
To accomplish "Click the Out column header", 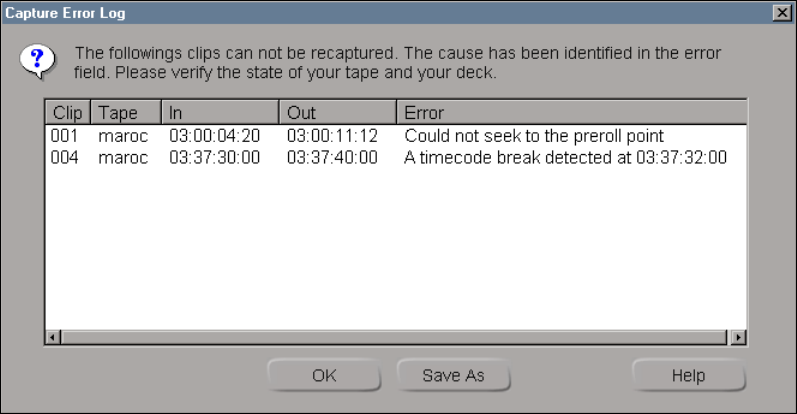I will pyautogui.click(x=337, y=113).
